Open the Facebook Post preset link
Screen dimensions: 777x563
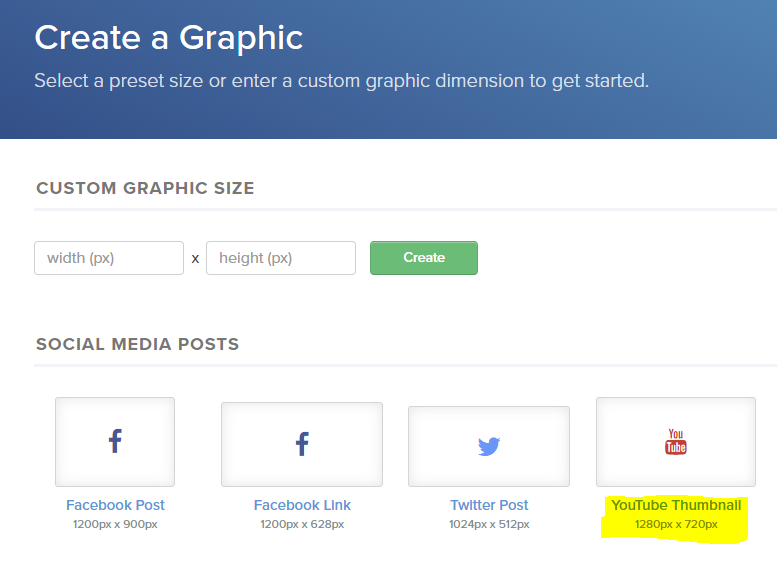click(x=115, y=505)
